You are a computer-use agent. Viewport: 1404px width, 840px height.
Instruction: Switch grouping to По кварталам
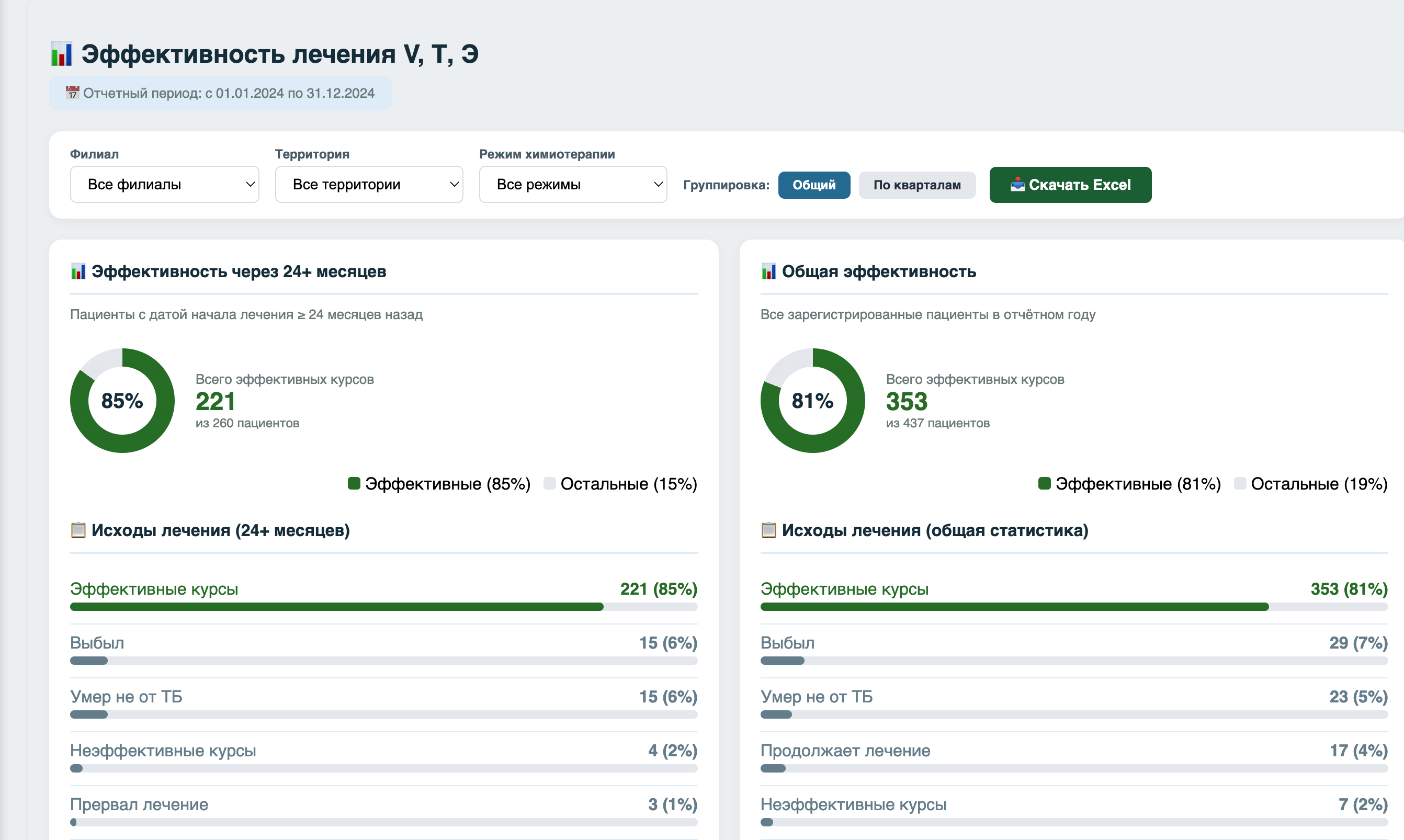point(917,185)
